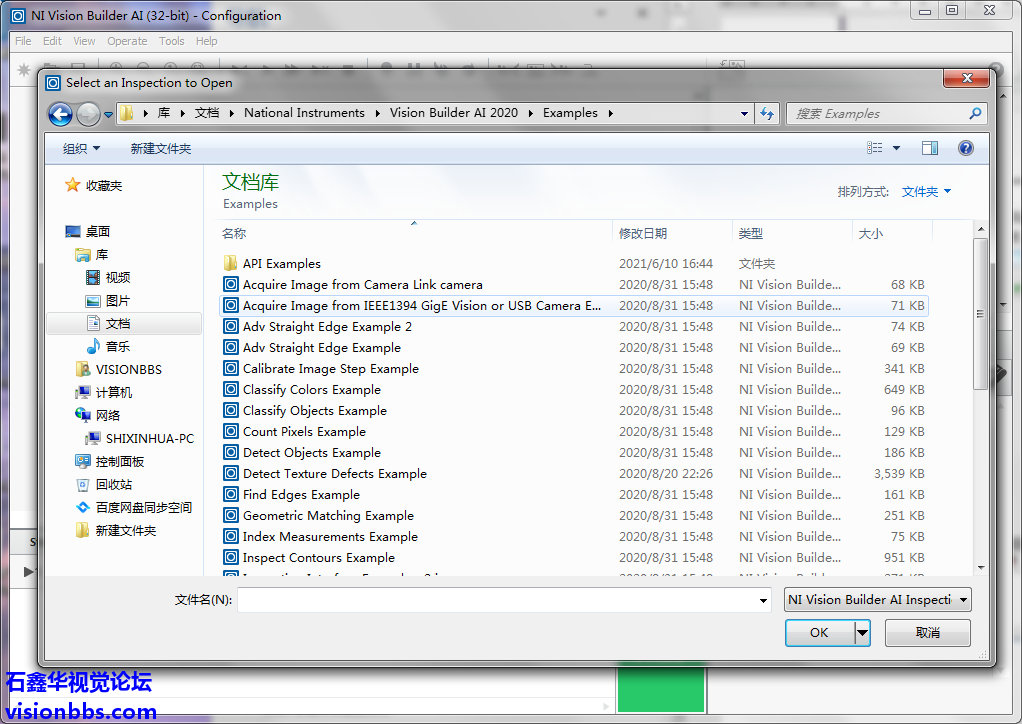Expand the OK button dropdown arrow
This screenshot has height=724, width=1022.
tap(862, 633)
